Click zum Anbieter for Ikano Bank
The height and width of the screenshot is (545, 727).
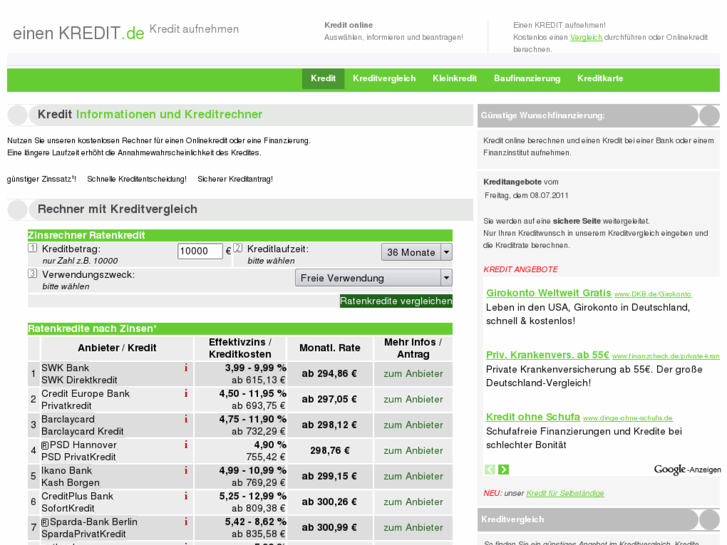click(413, 476)
